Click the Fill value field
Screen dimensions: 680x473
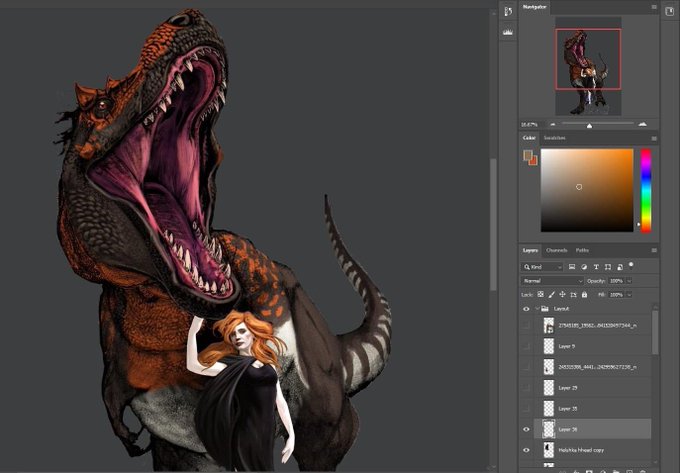(616, 295)
